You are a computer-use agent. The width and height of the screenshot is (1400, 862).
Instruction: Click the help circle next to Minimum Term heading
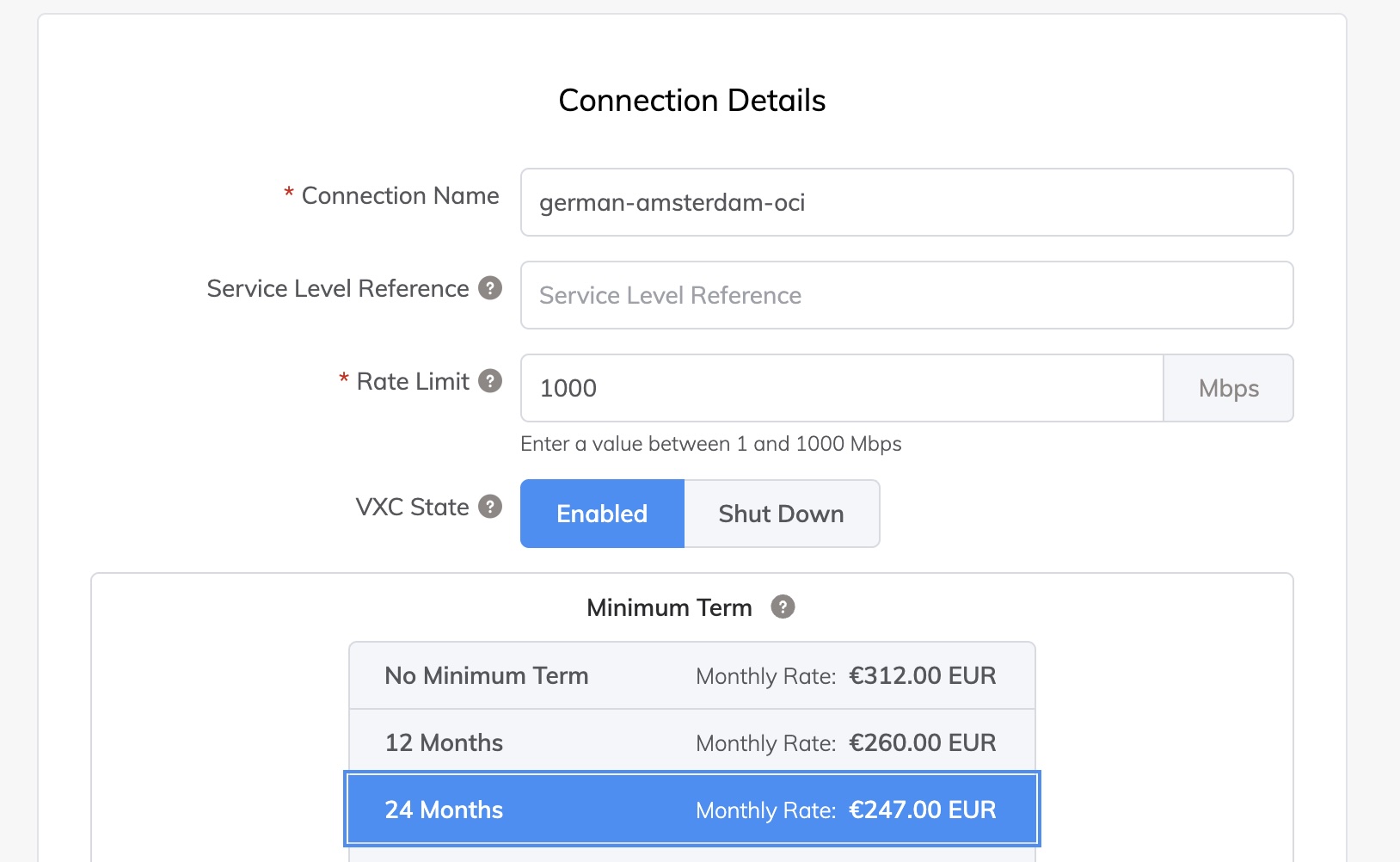point(781,606)
